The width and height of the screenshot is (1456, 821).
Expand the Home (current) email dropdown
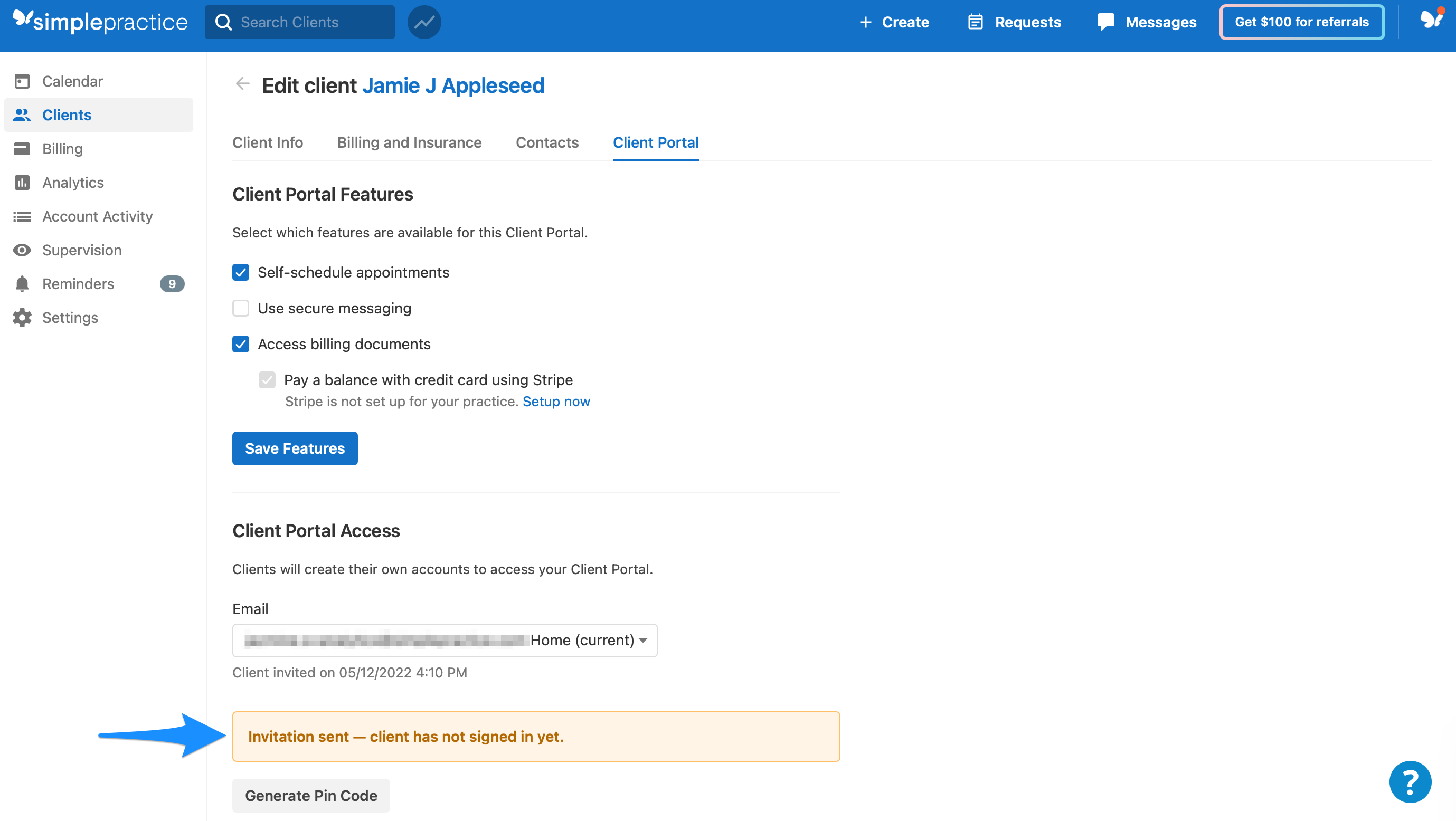click(588, 639)
